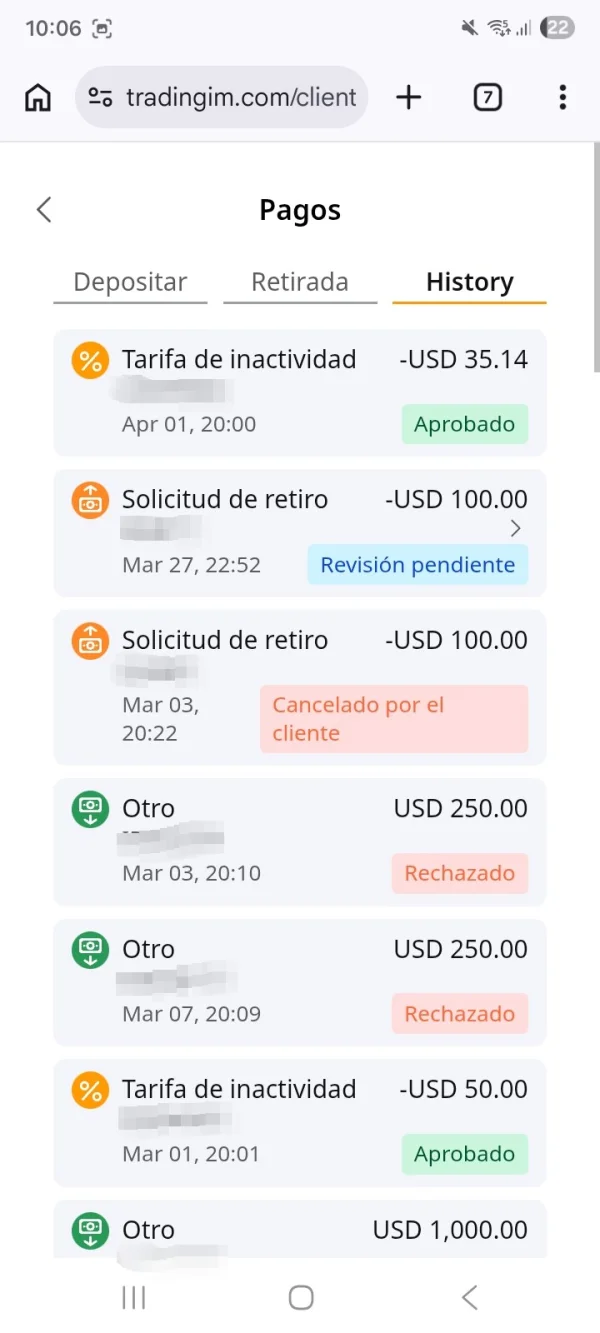The image size is (600, 1333).
Task: Go back using the Pagos back arrow
Action: [44, 210]
